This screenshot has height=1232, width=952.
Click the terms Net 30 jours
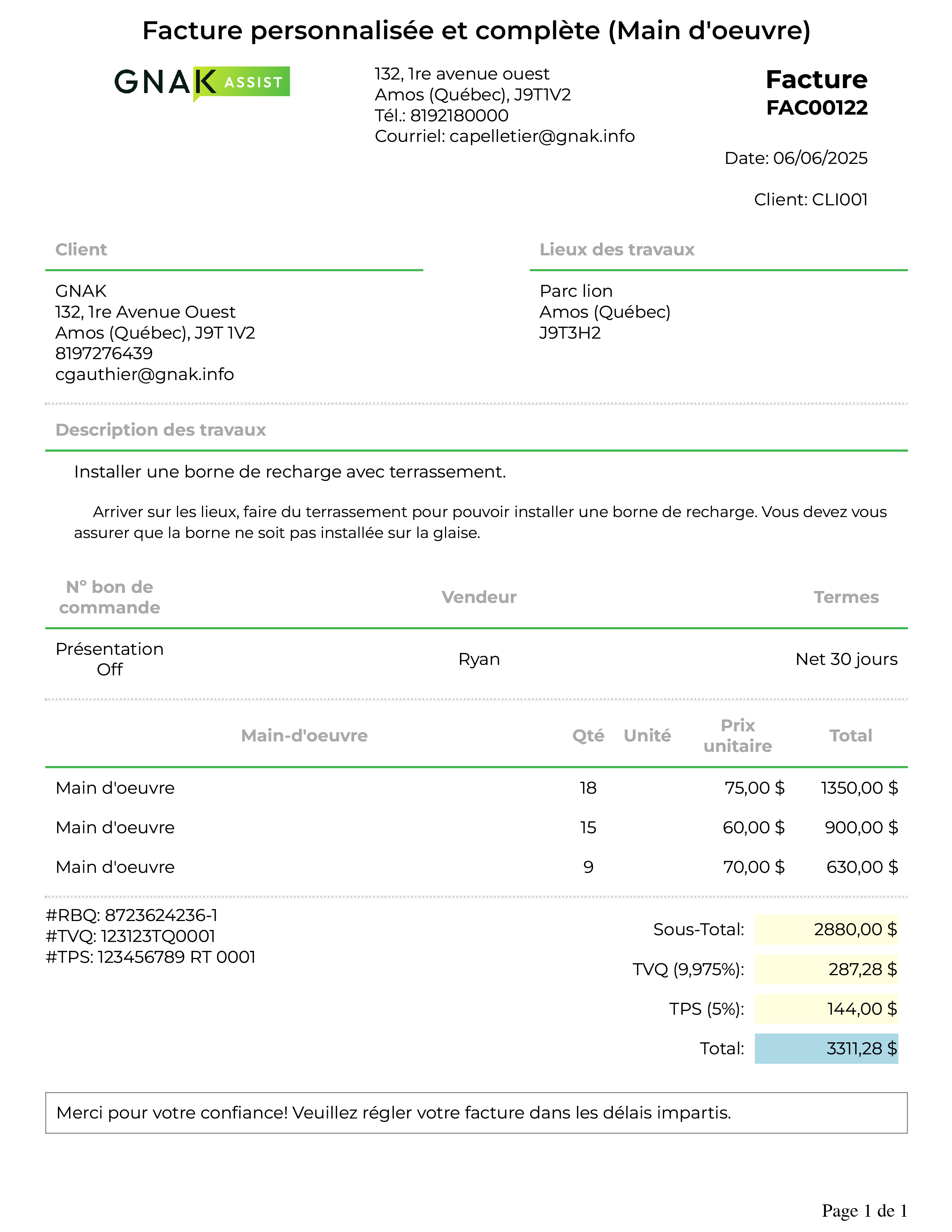[847, 659]
